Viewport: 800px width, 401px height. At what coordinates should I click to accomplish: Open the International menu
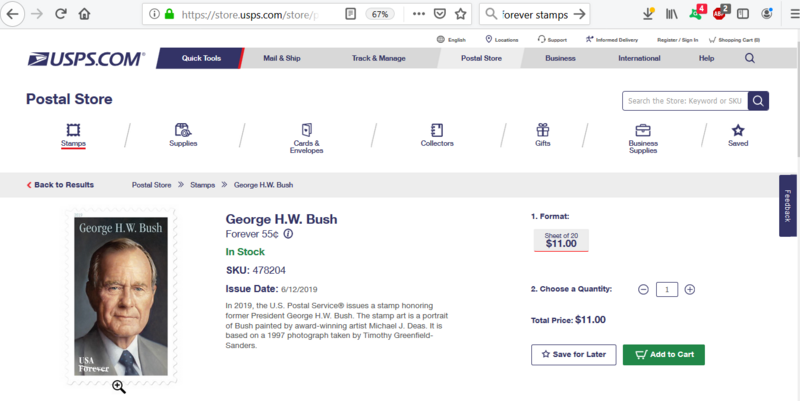[x=639, y=58]
